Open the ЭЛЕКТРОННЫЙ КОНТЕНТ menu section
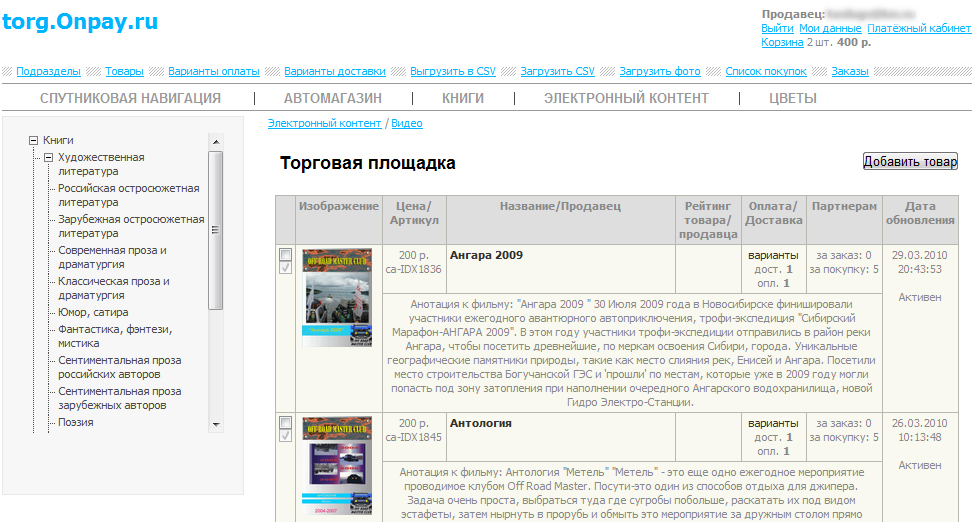972x522 pixels. (x=626, y=98)
